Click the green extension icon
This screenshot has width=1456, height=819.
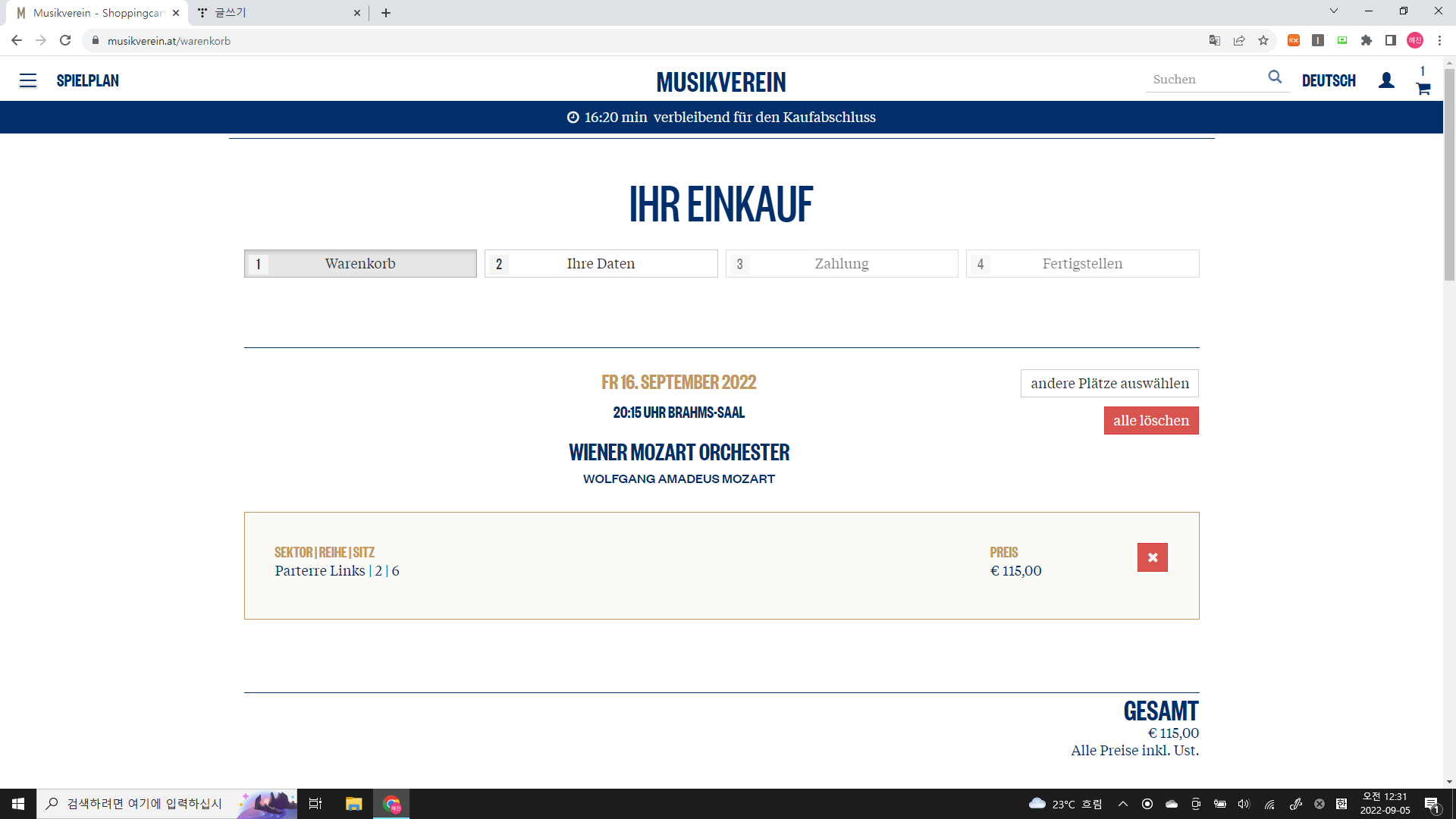coord(1342,40)
